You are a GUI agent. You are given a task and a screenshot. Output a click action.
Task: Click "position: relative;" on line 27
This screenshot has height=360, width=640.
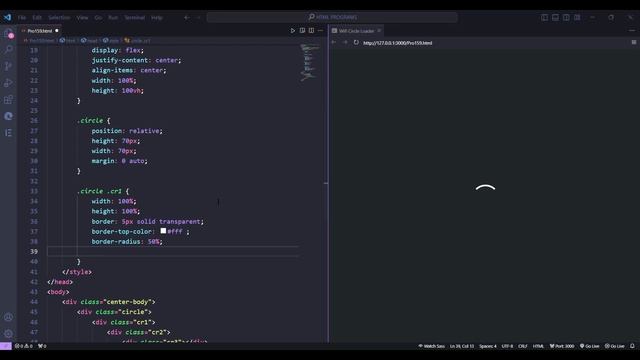[127, 131]
